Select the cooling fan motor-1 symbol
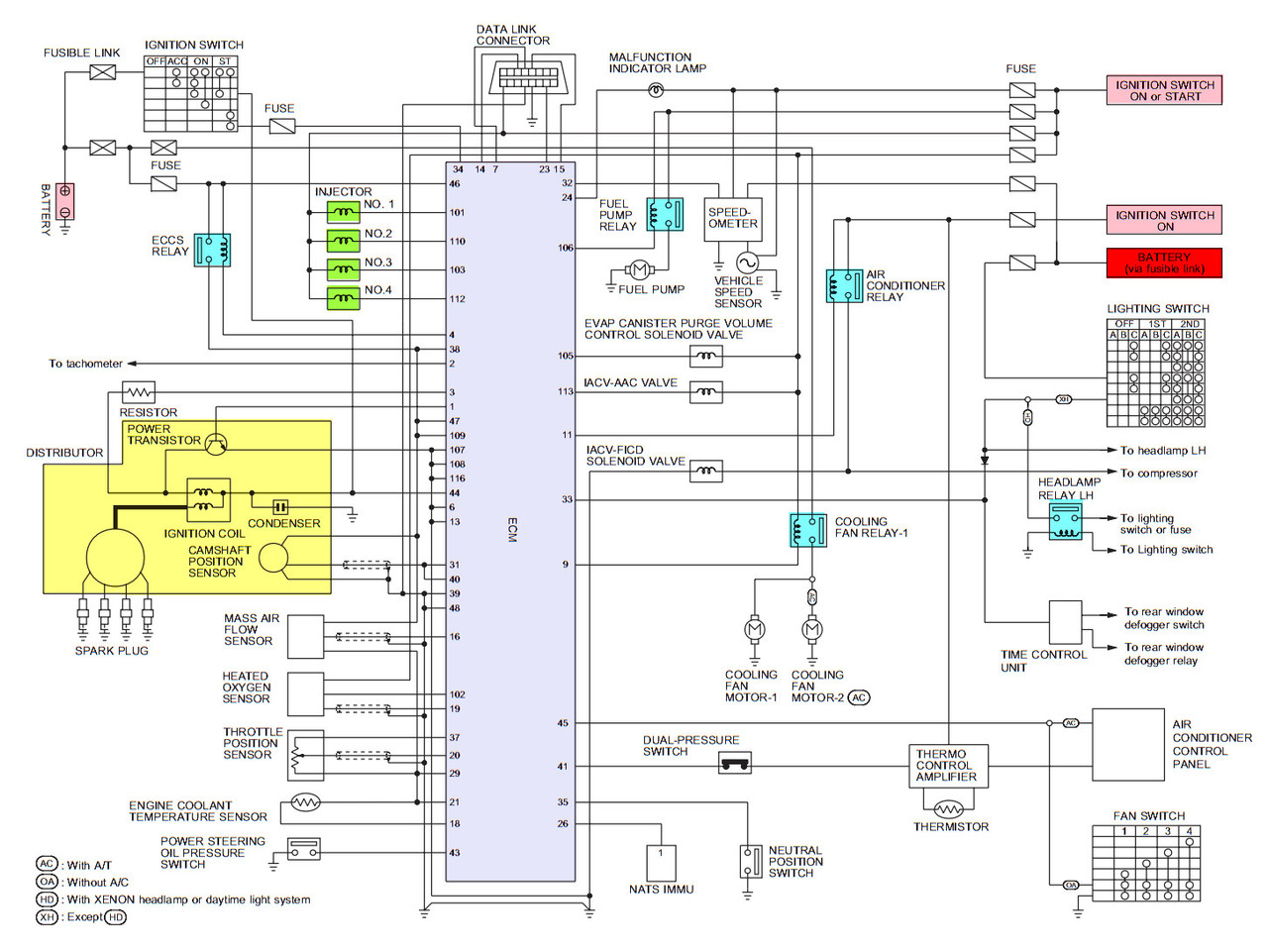The width and height of the screenshot is (1268, 952). (x=755, y=629)
